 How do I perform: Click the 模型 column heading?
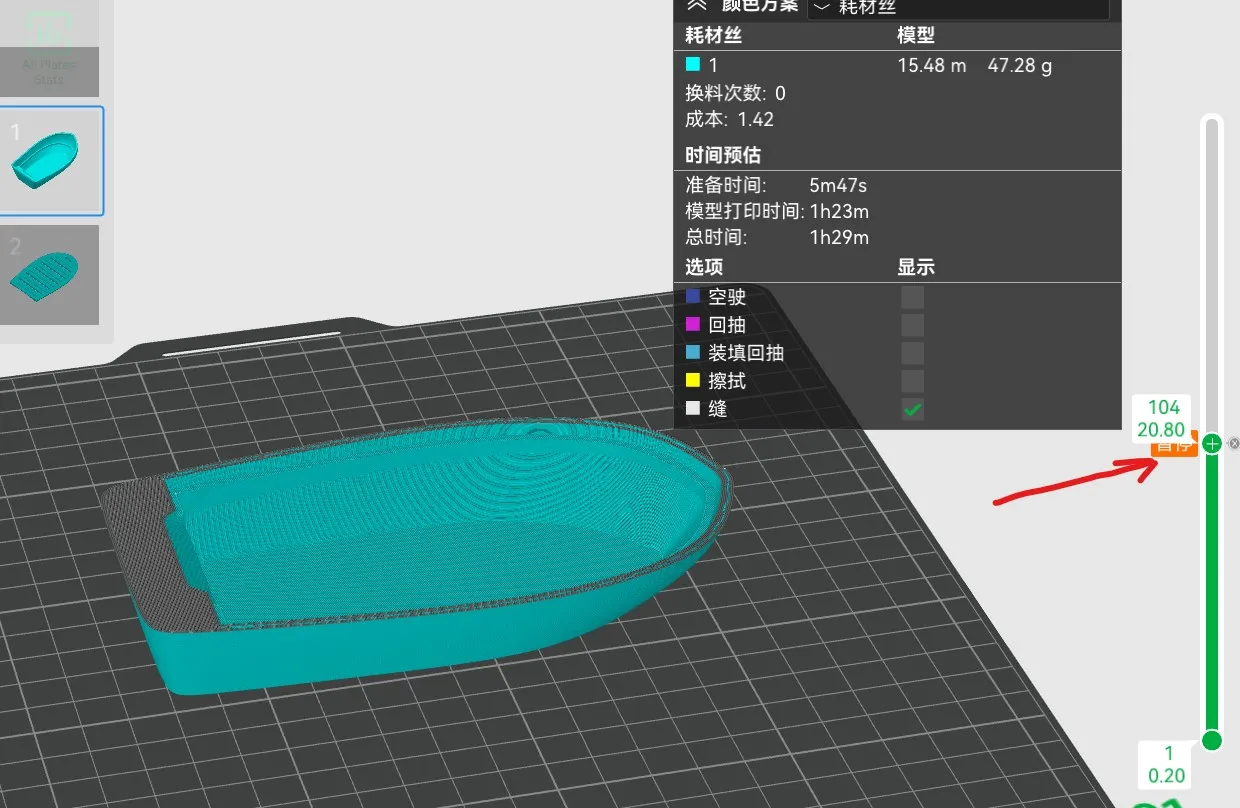pyautogui.click(x=916, y=35)
